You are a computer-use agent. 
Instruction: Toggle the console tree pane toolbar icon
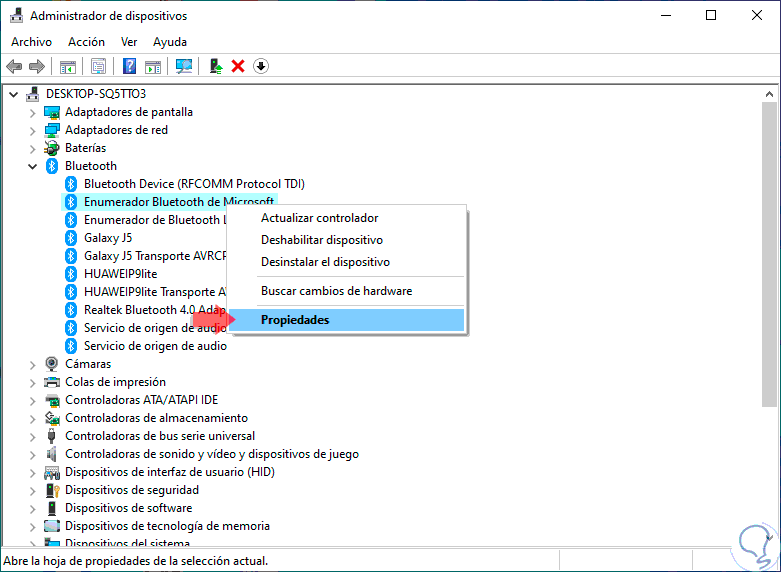(x=68, y=66)
